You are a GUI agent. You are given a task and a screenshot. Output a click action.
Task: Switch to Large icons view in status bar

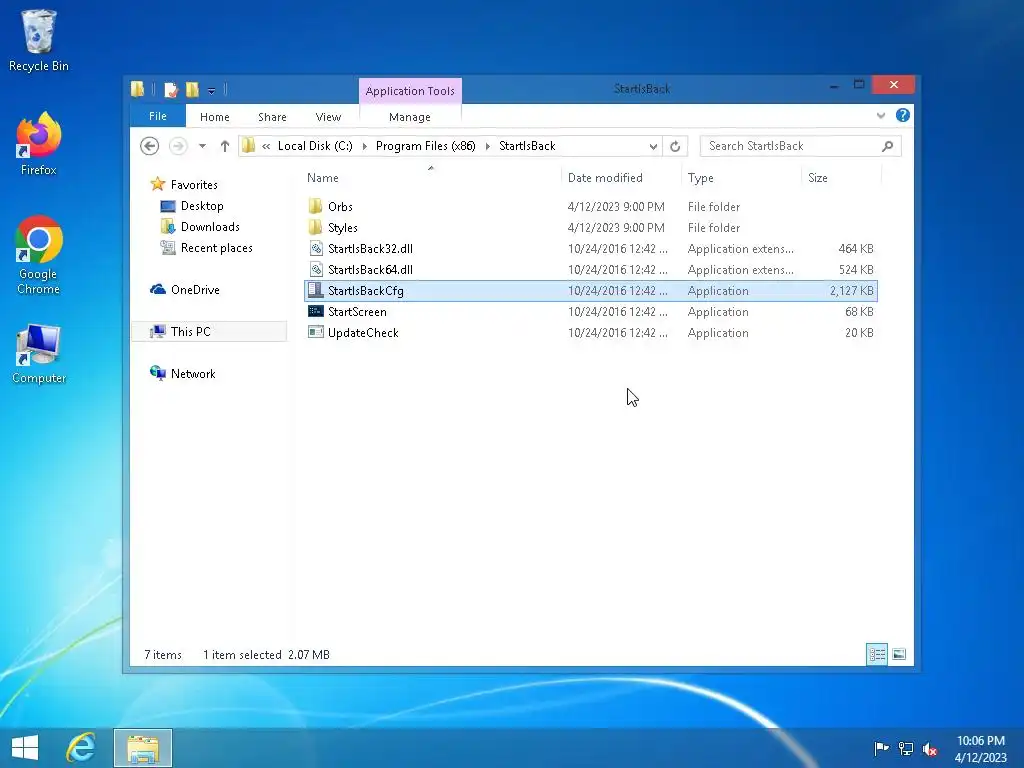[899, 654]
